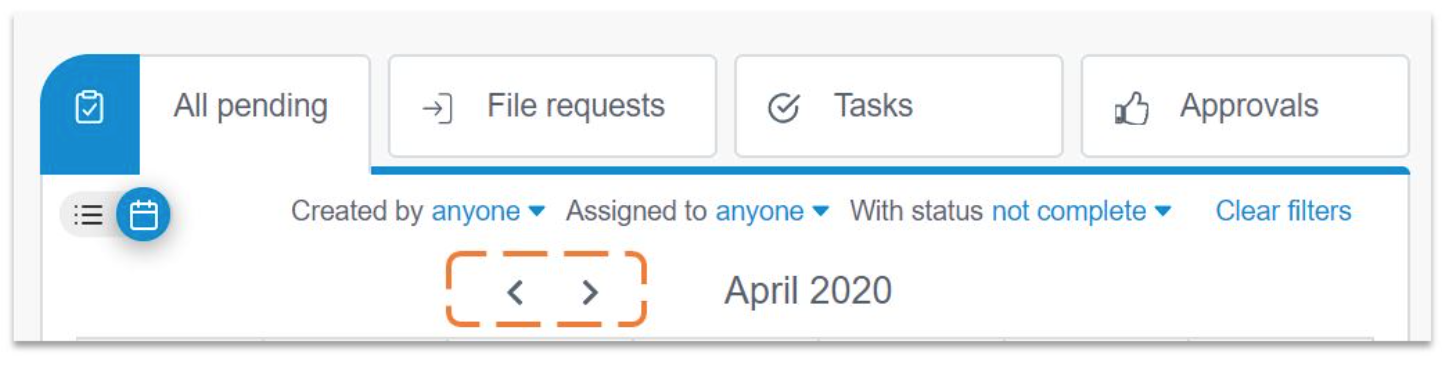Open the Tasks tab
This screenshot has height=370, width=1456.
[x=899, y=106]
